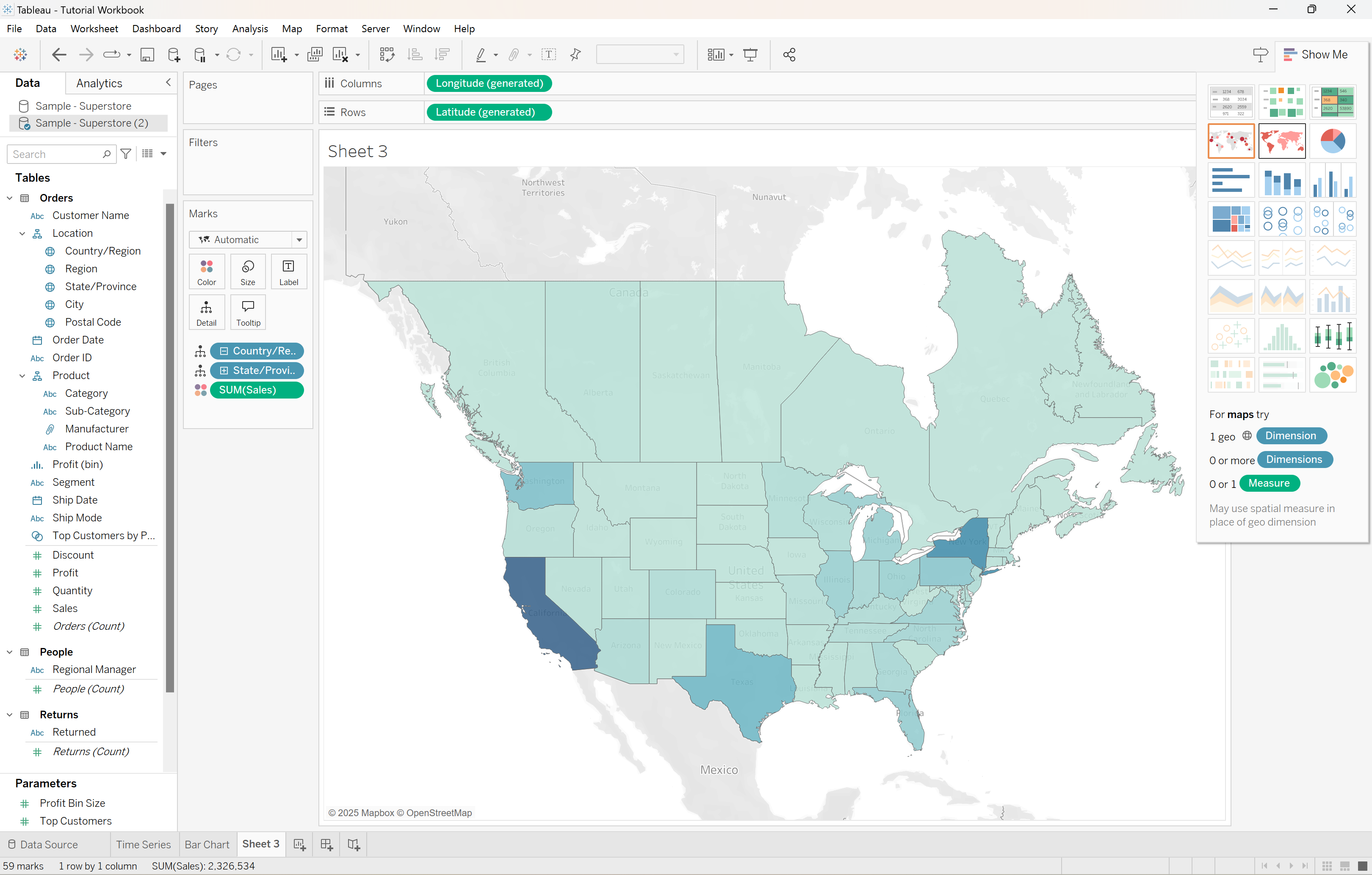Open the Color marks card
The height and width of the screenshot is (875, 1372).
(206, 272)
